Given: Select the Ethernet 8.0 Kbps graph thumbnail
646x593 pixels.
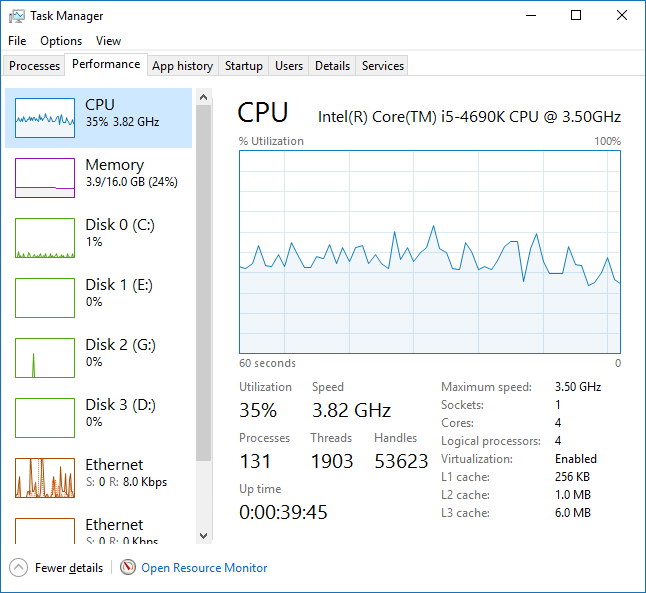Looking at the screenshot, I should pos(45,478).
